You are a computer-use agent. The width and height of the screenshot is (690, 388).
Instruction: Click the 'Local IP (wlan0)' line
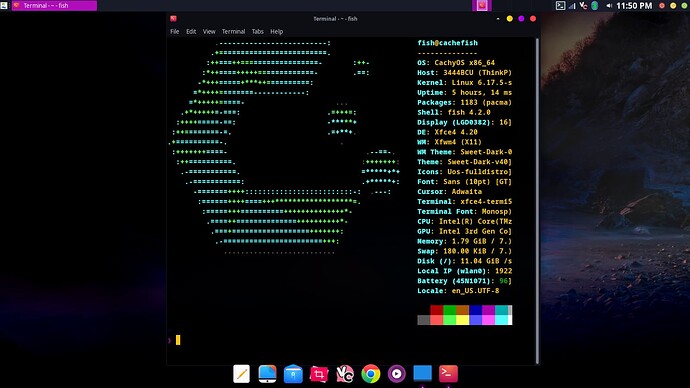tap(465, 271)
